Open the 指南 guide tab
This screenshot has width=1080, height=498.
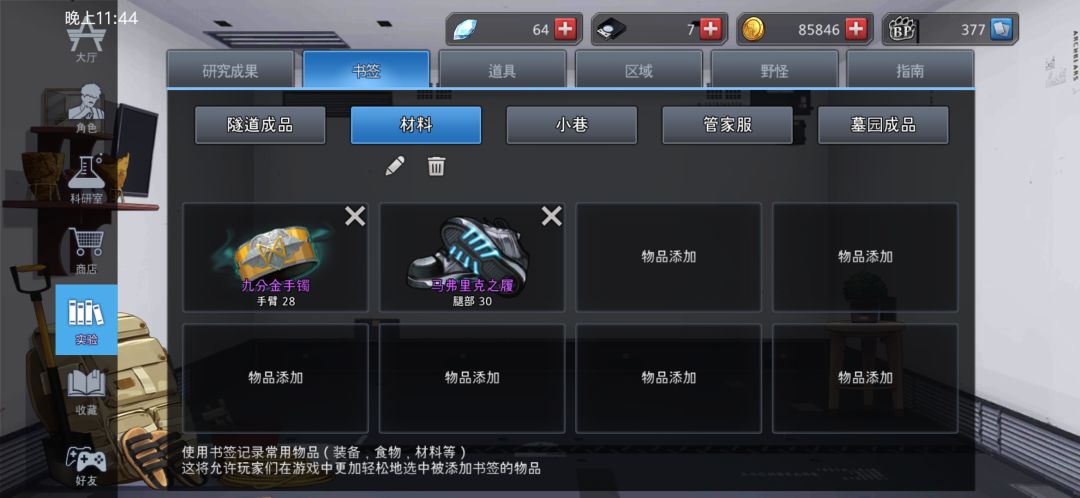pyautogui.click(x=910, y=70)
